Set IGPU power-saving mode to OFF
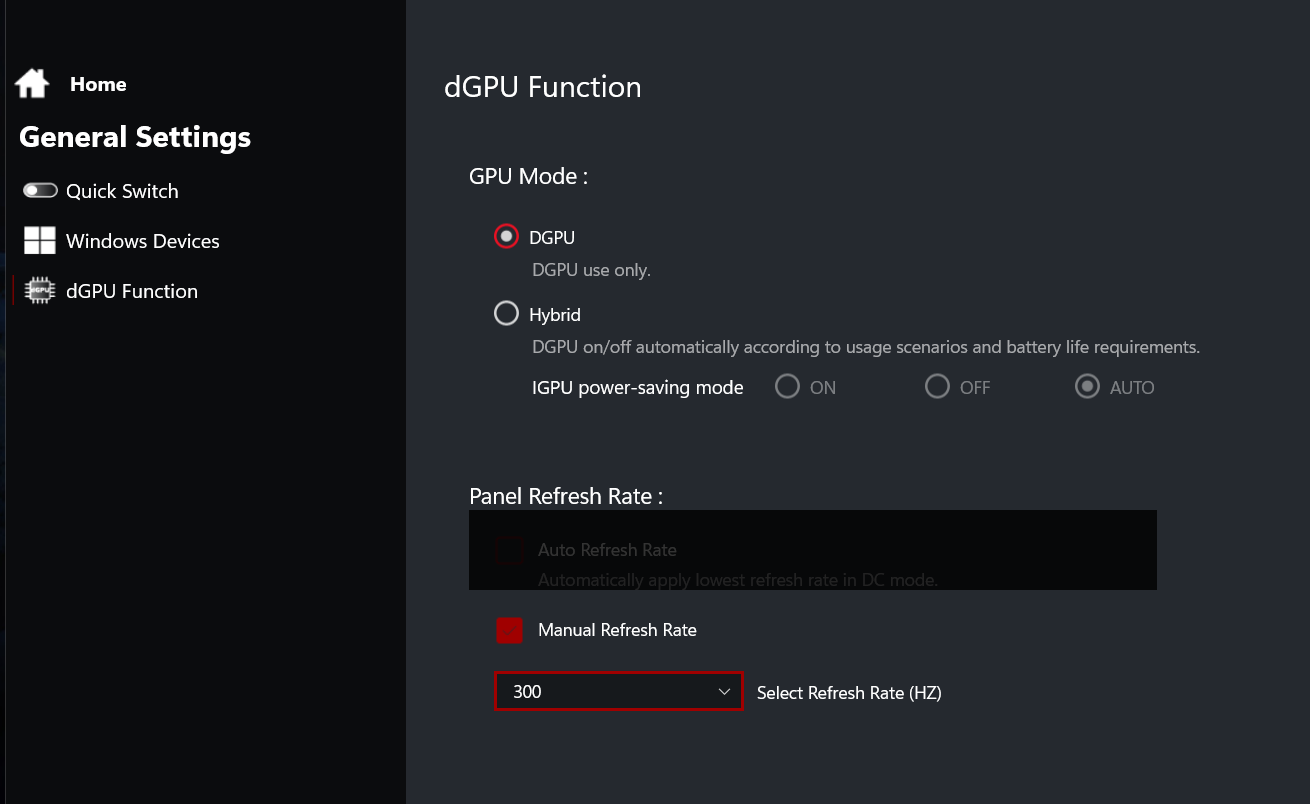Viewport: 1310px width, 804px height. click(937, 387)
